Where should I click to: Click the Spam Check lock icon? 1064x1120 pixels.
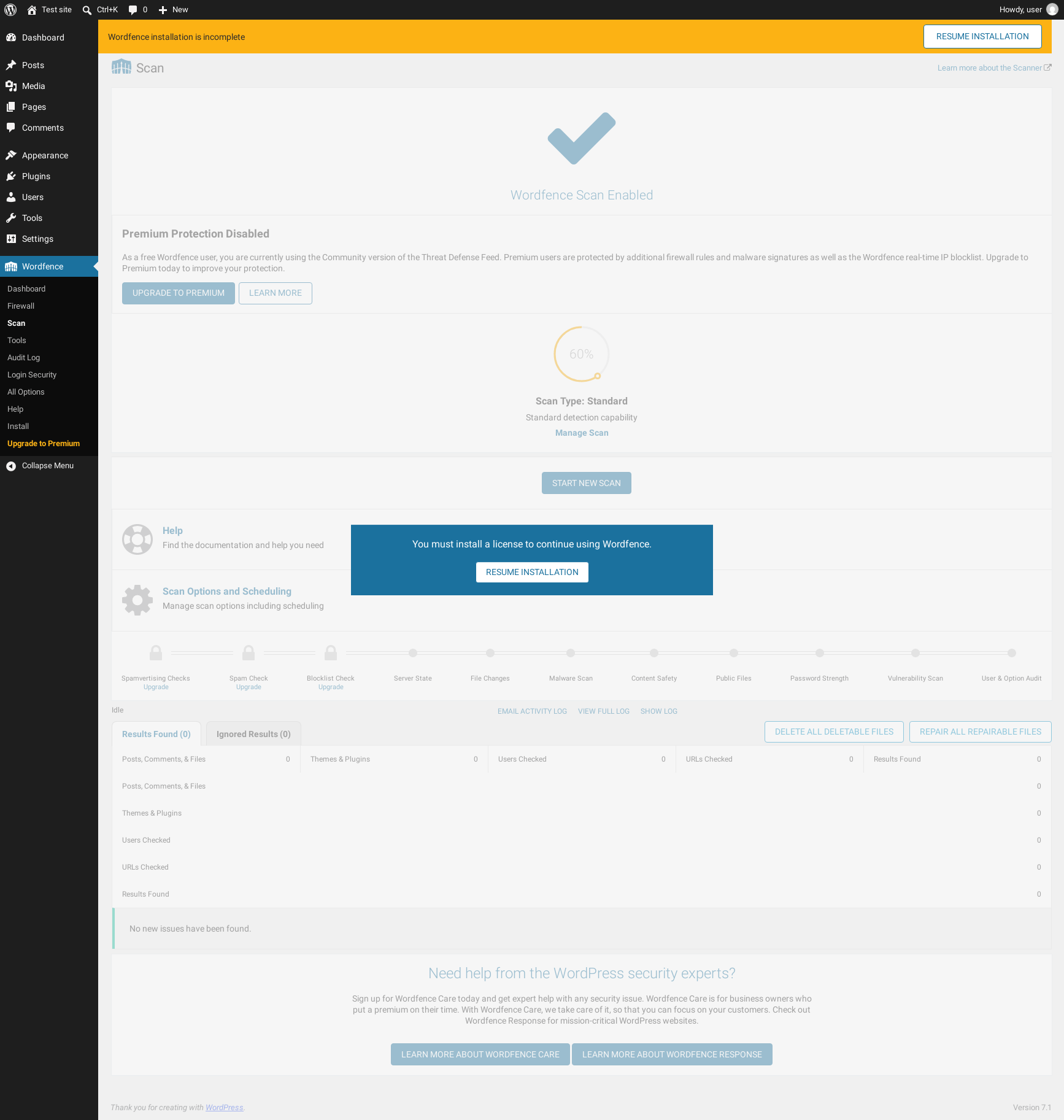[x=249, y=652]
